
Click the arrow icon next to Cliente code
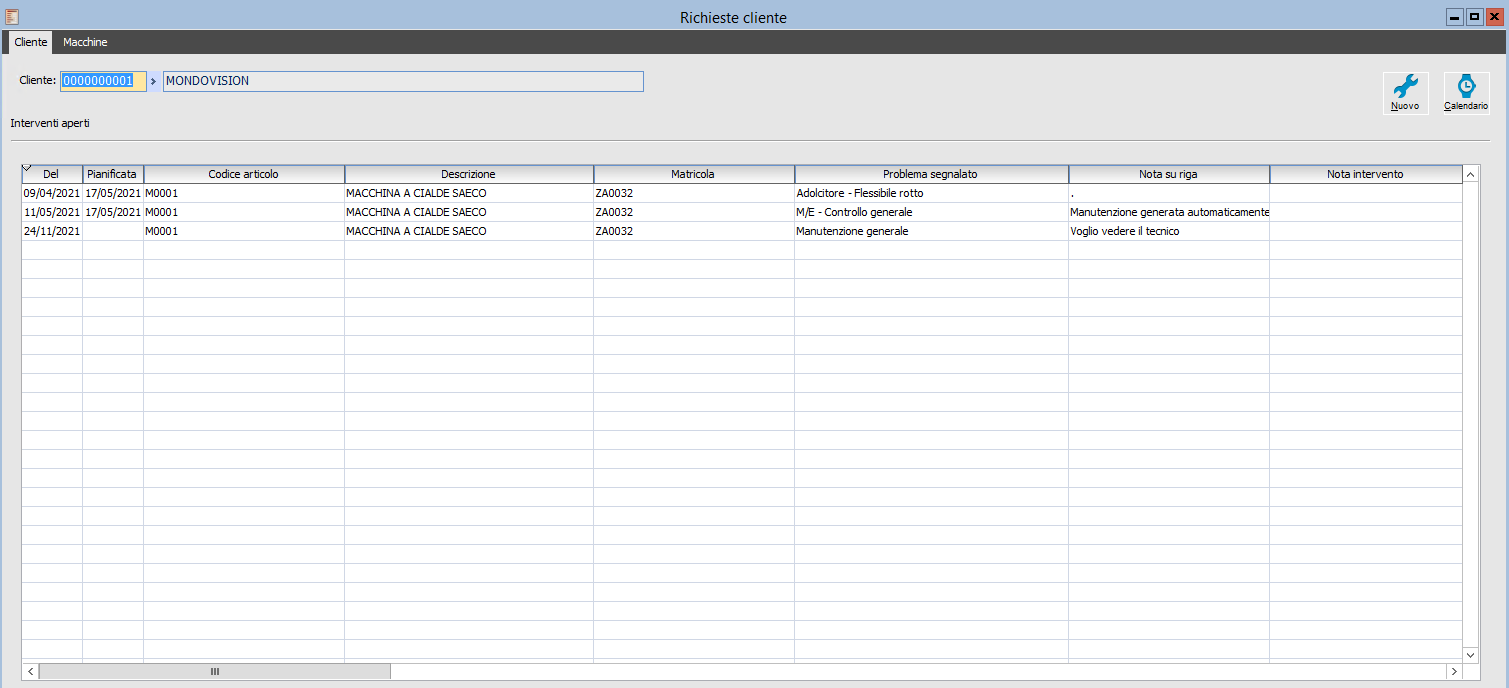154,81
